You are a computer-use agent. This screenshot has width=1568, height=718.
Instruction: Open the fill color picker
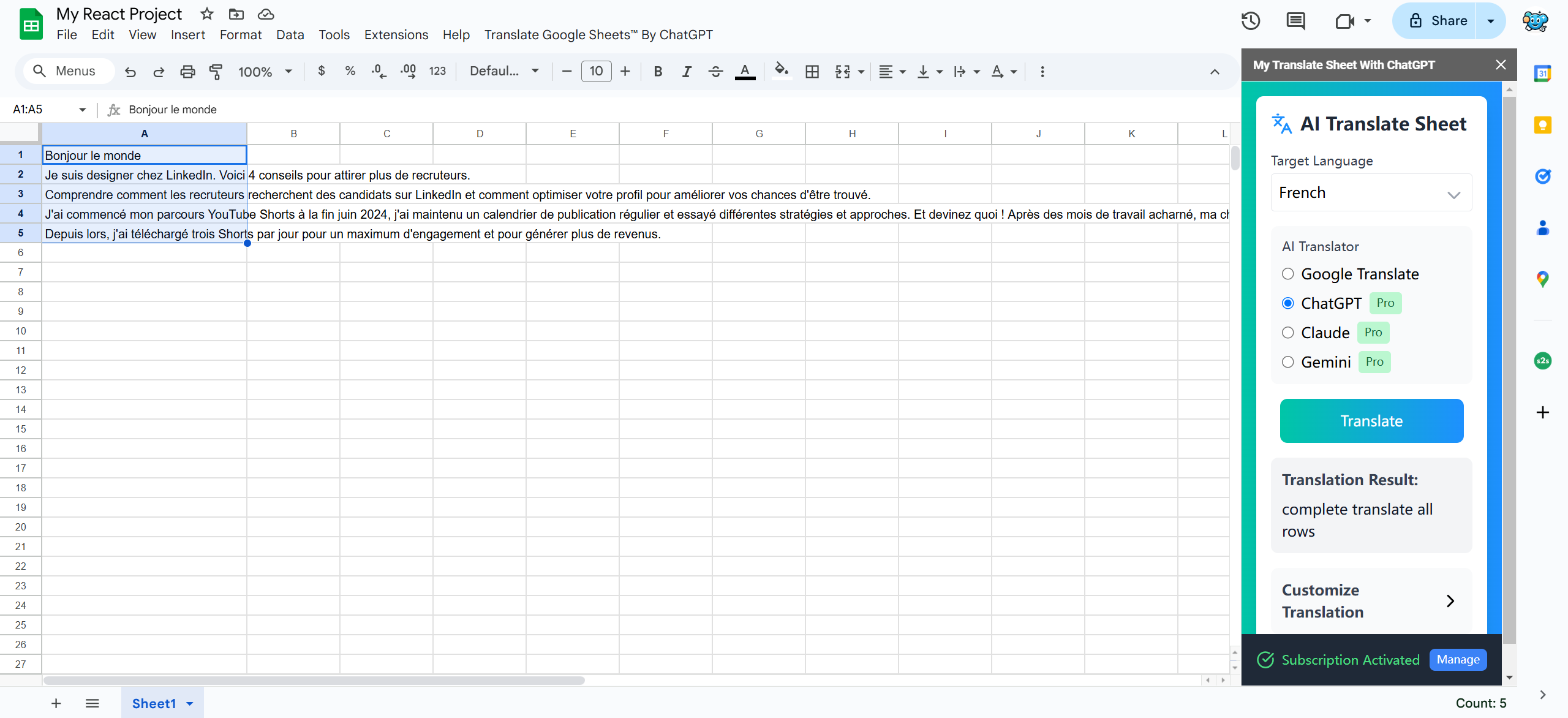click(781, 70)
